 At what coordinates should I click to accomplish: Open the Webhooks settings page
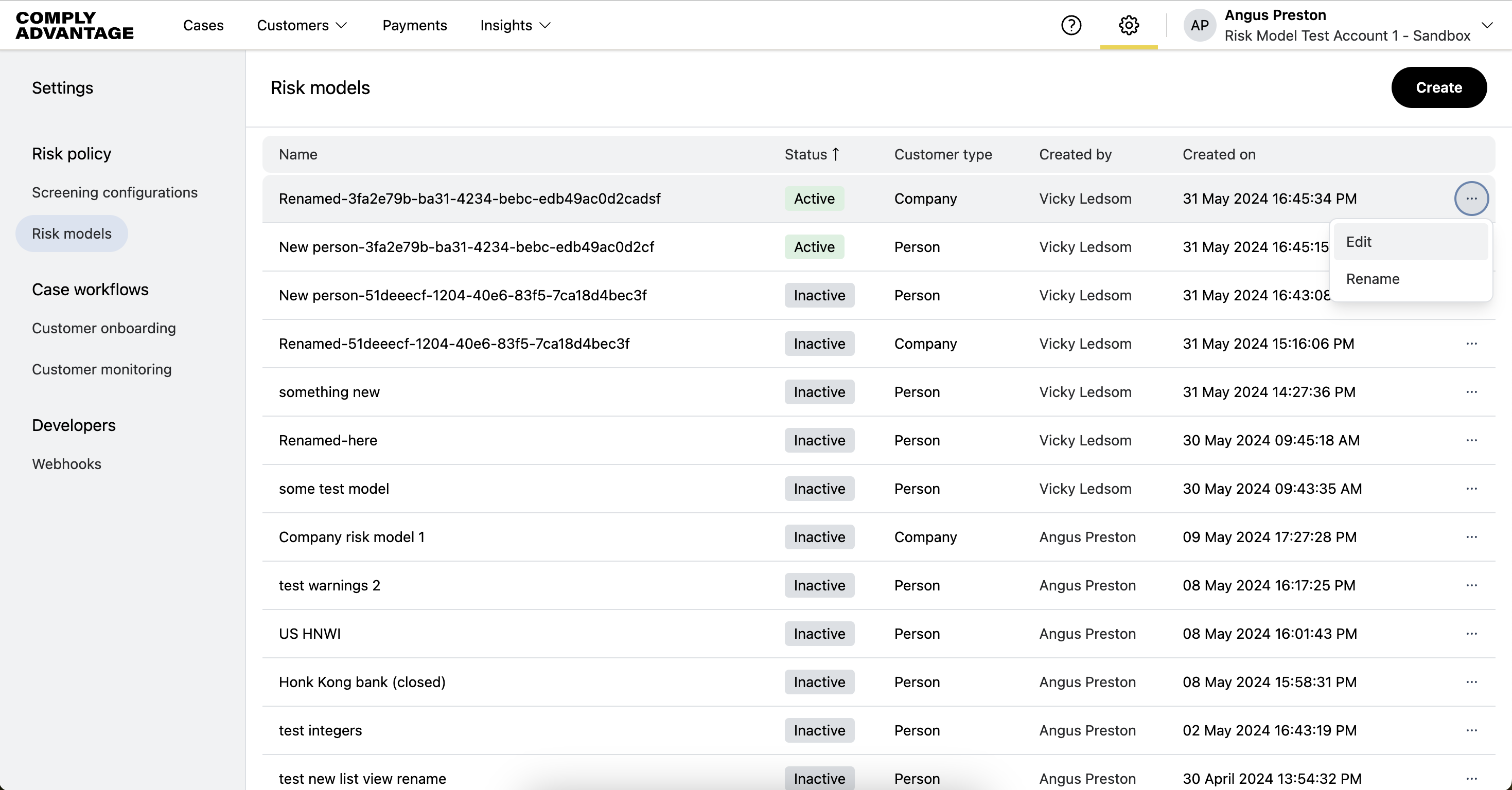point(66,464)
